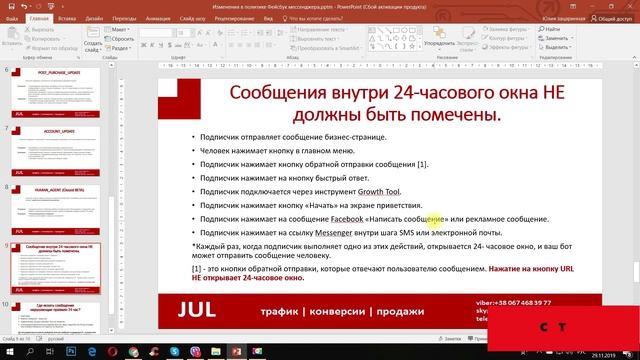Image resolution: width=640 pixels, height=360 pixels.
Task: Open Photoshop from the taskbar
Action: [71, 351]
